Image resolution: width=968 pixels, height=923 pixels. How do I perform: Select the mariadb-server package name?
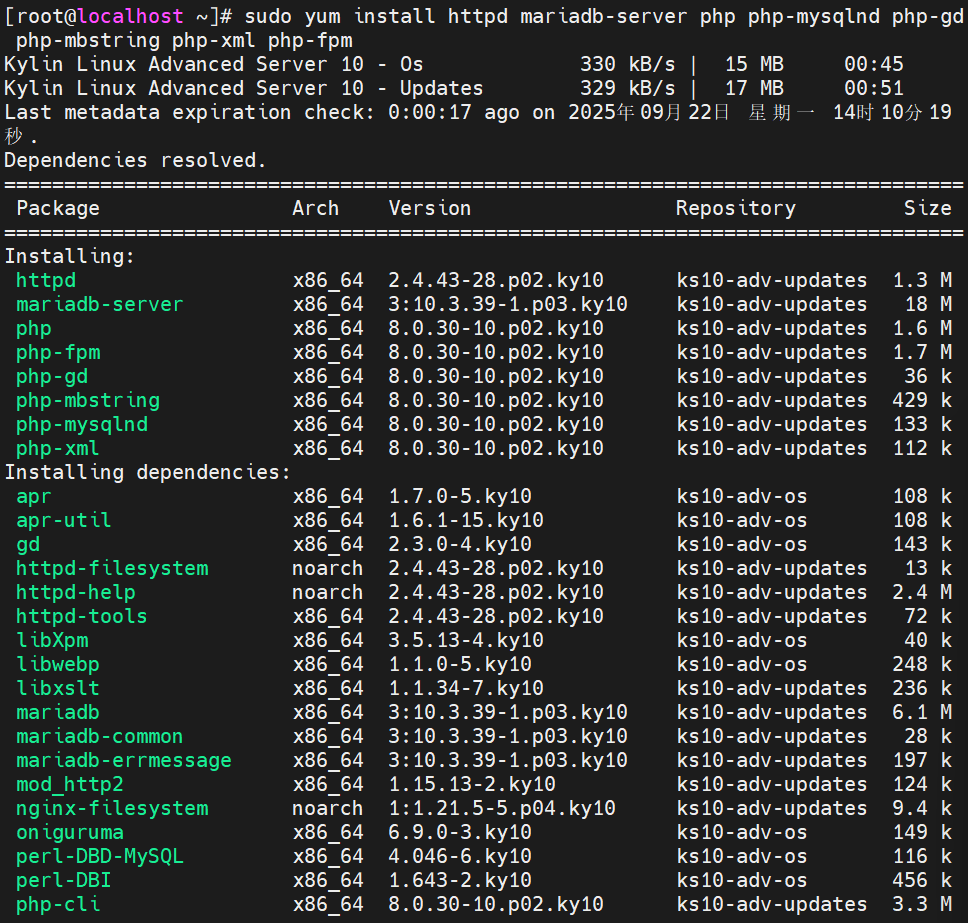tap(99, 304)
